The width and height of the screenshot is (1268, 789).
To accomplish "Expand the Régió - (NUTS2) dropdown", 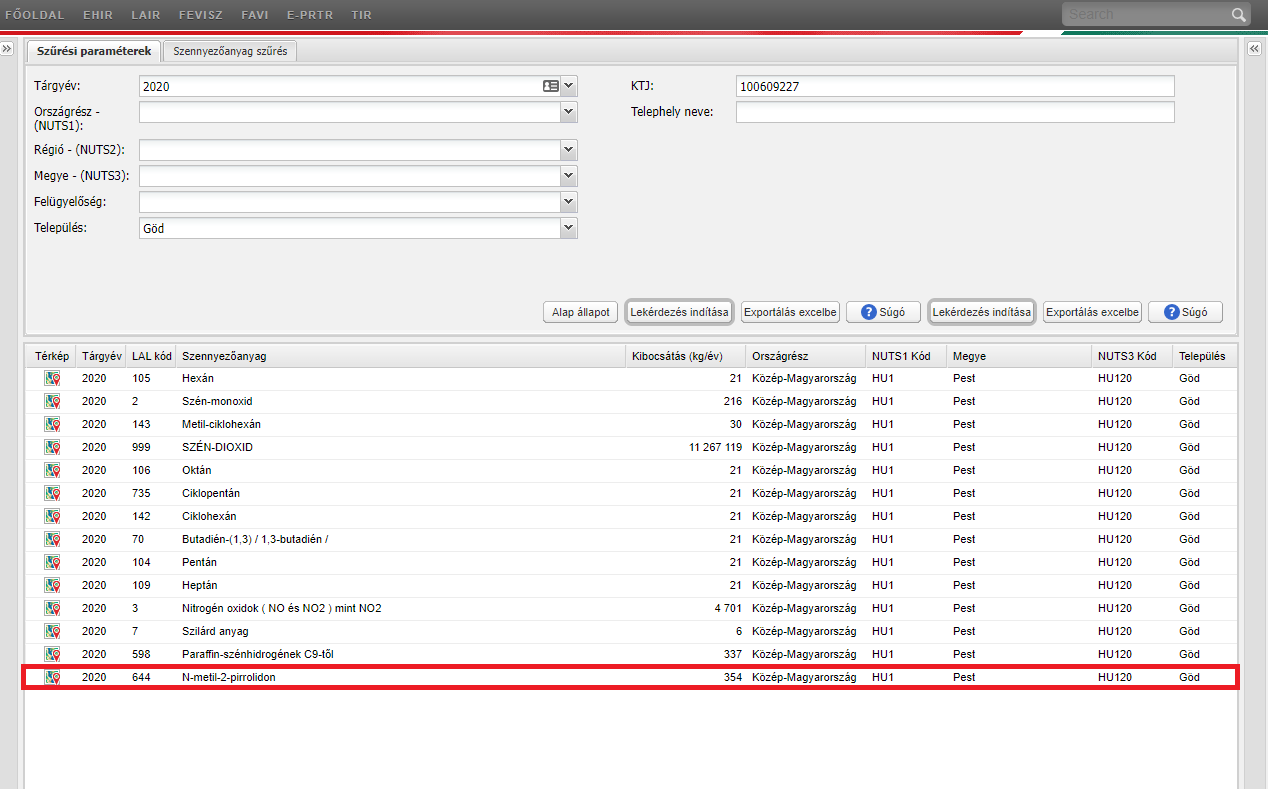I will pos(569,150).
